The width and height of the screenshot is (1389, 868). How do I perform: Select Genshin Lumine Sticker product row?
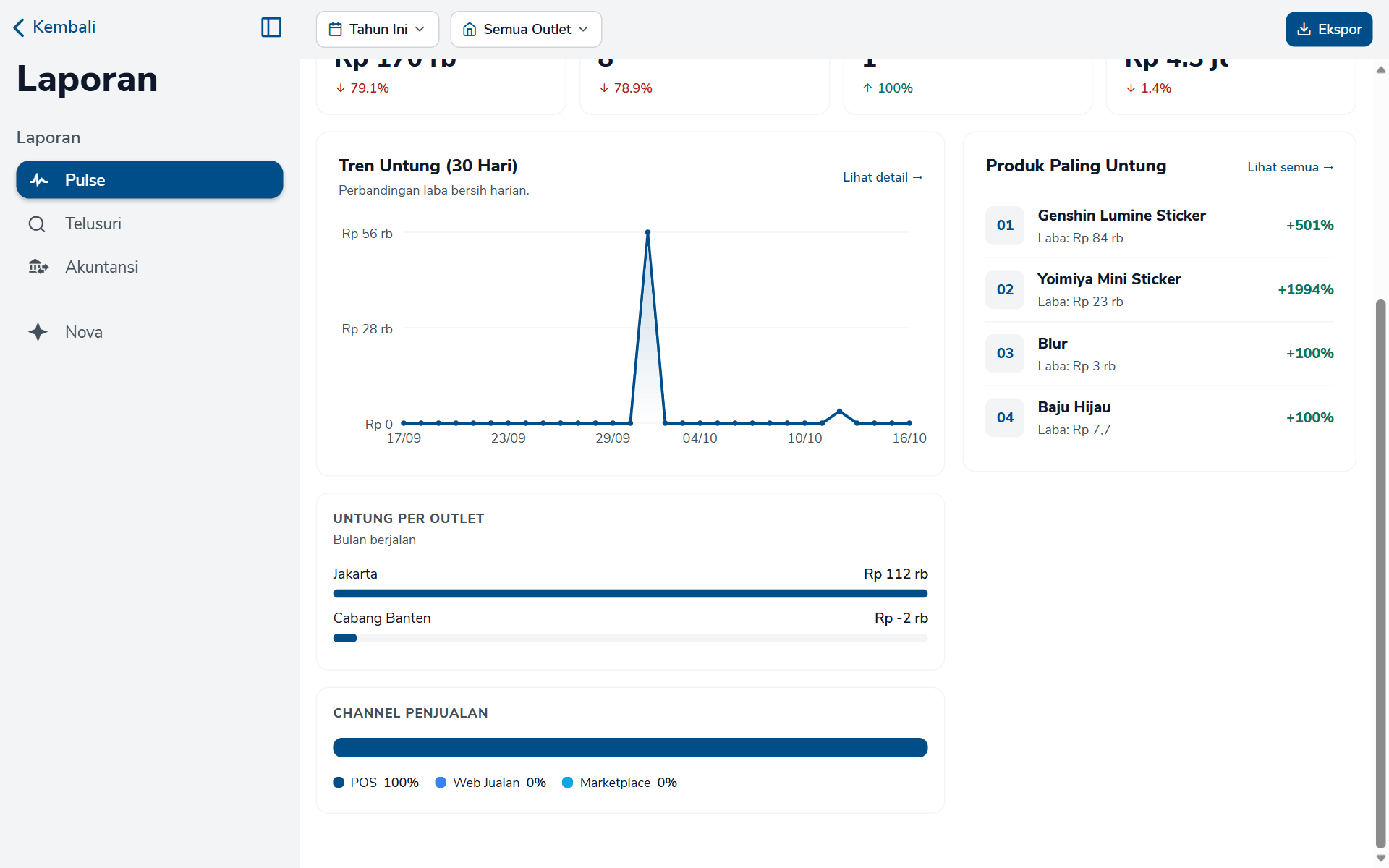tap(1159, 226)
